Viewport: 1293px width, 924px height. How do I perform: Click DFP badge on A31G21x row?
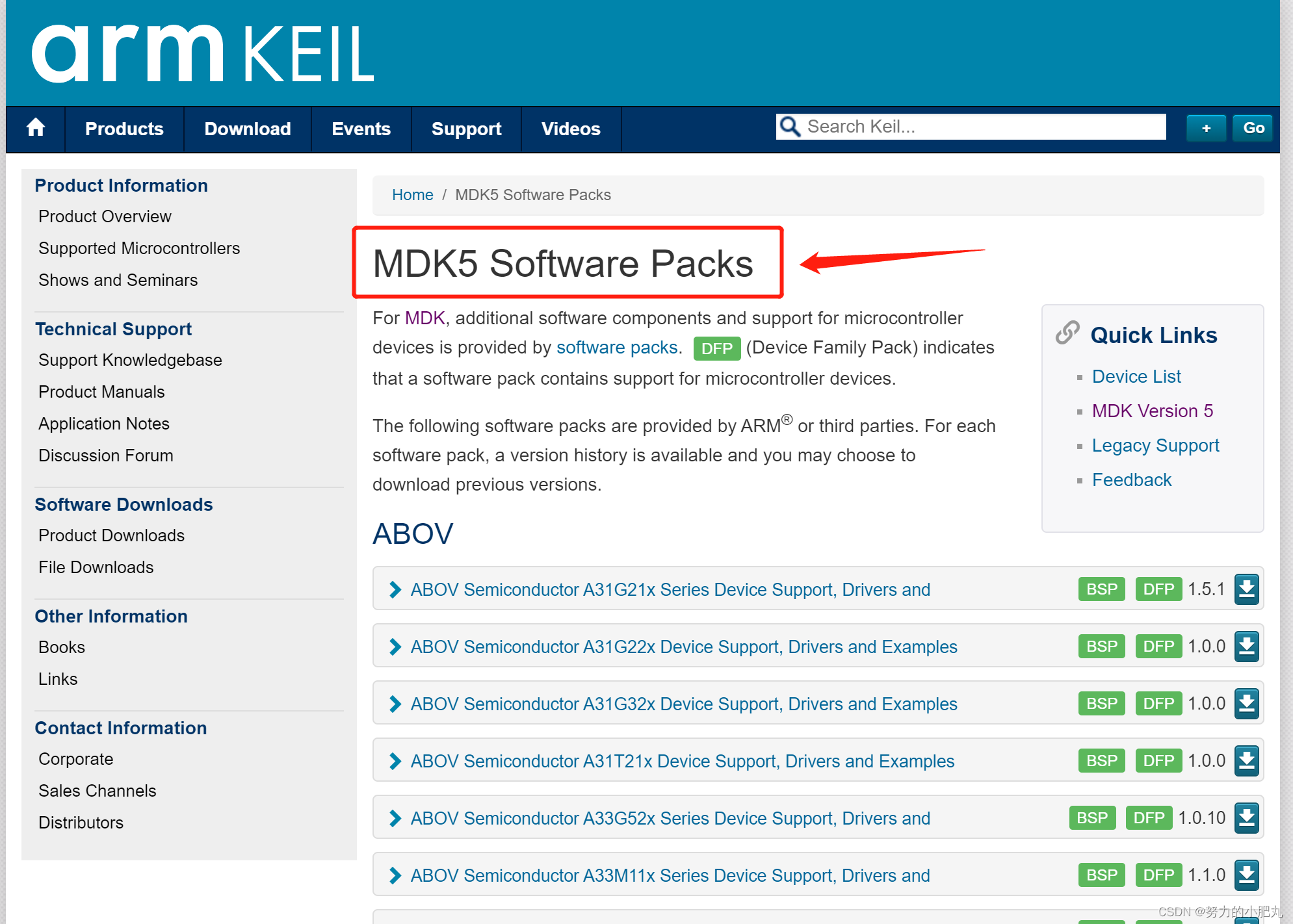click(x=1158, y=589)
